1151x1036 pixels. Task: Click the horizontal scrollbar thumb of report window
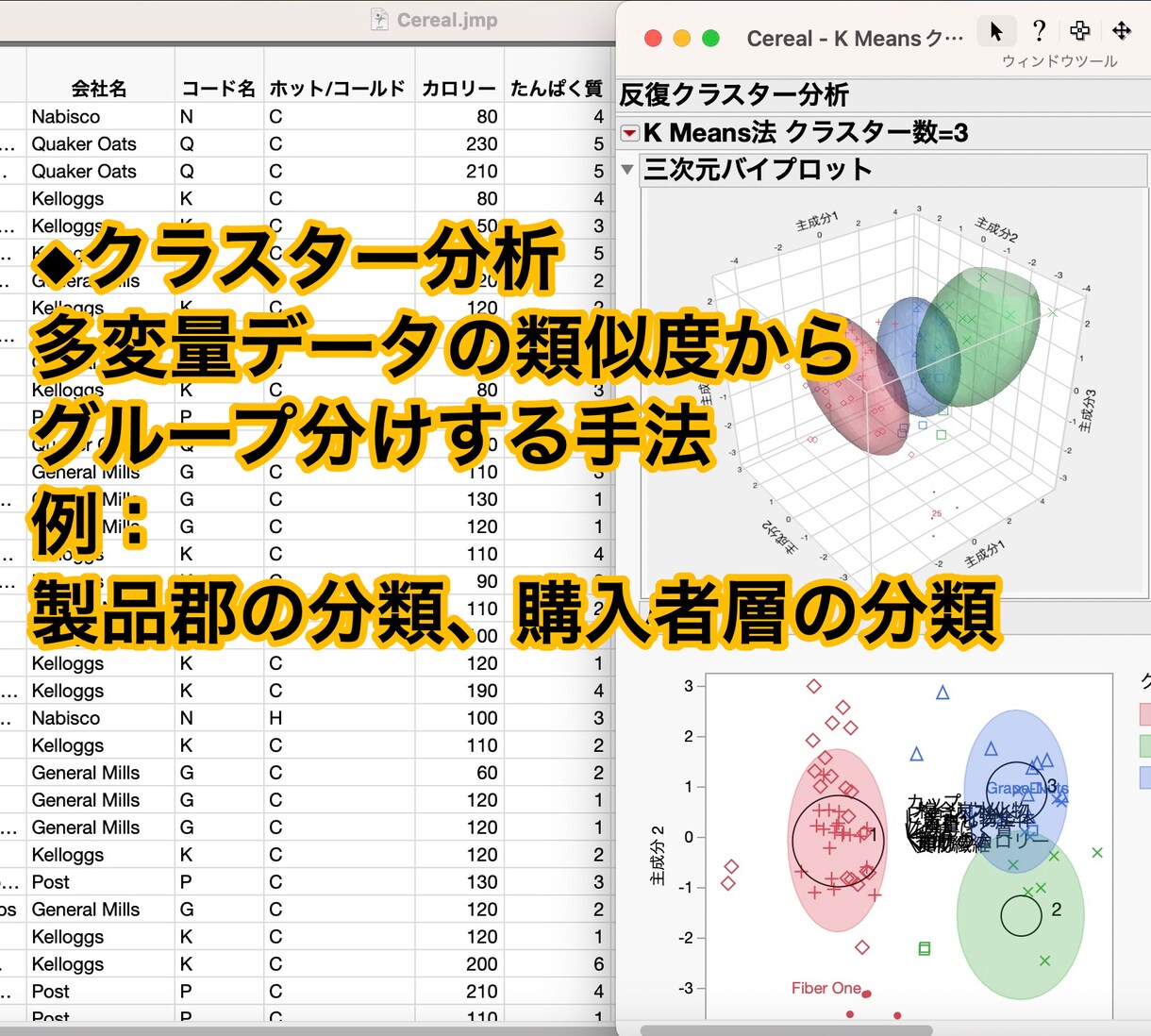tap(786, 1029)
